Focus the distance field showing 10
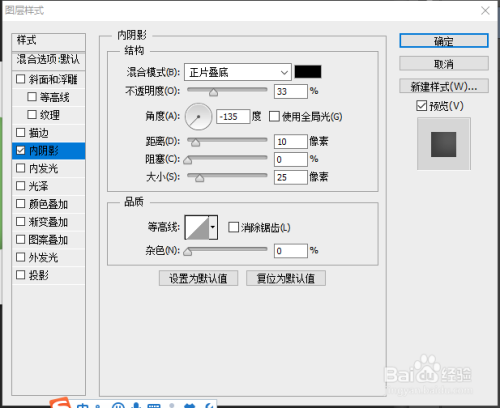The image size is (500, 408). point(290,142)
